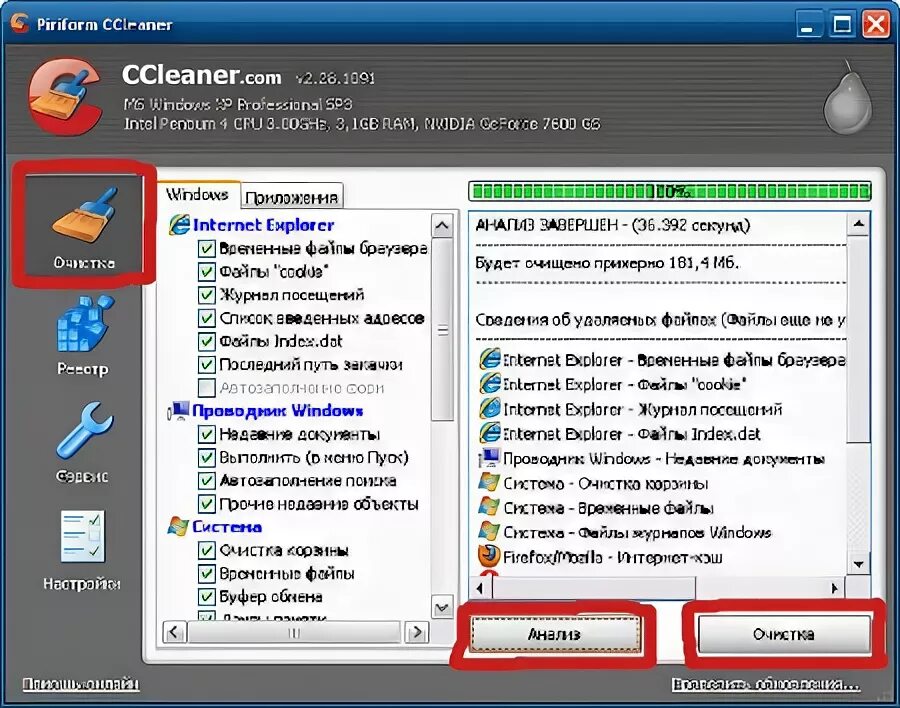This screenshot has width=900, height=708.
Task: Uncheck Файлы "cookie" checkbox
Action: (206, 272)
